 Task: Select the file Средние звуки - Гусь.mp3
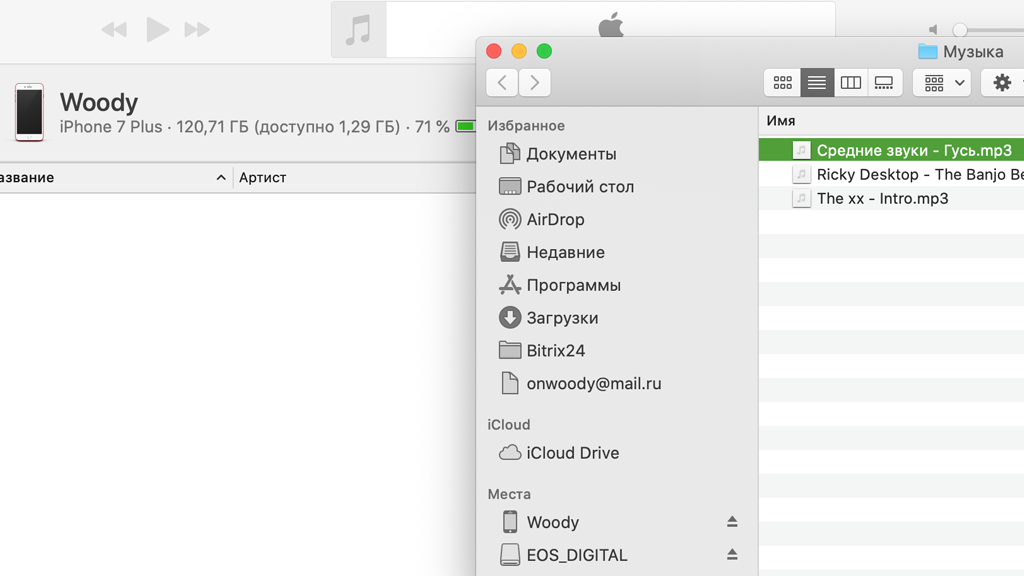click(x=891, y=150)
